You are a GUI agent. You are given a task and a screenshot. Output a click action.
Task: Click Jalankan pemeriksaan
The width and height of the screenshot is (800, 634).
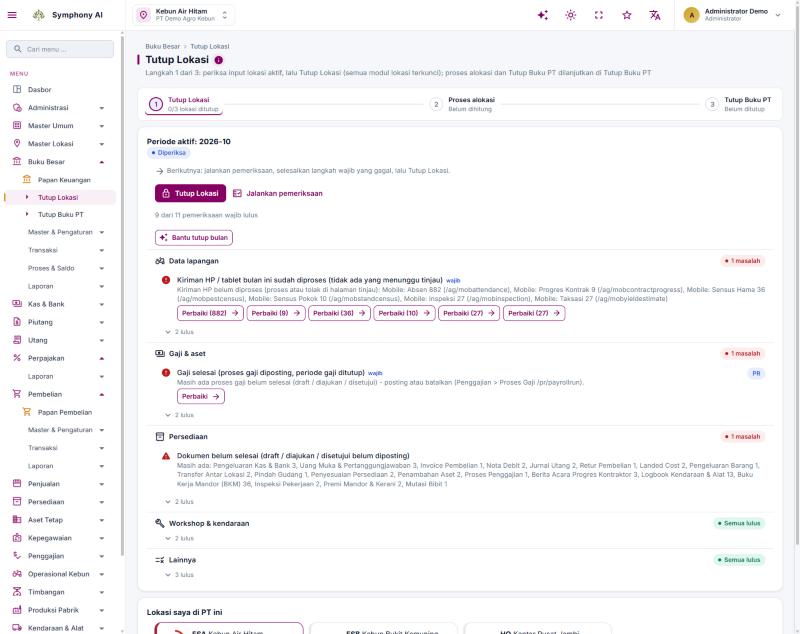pos(278,193)
